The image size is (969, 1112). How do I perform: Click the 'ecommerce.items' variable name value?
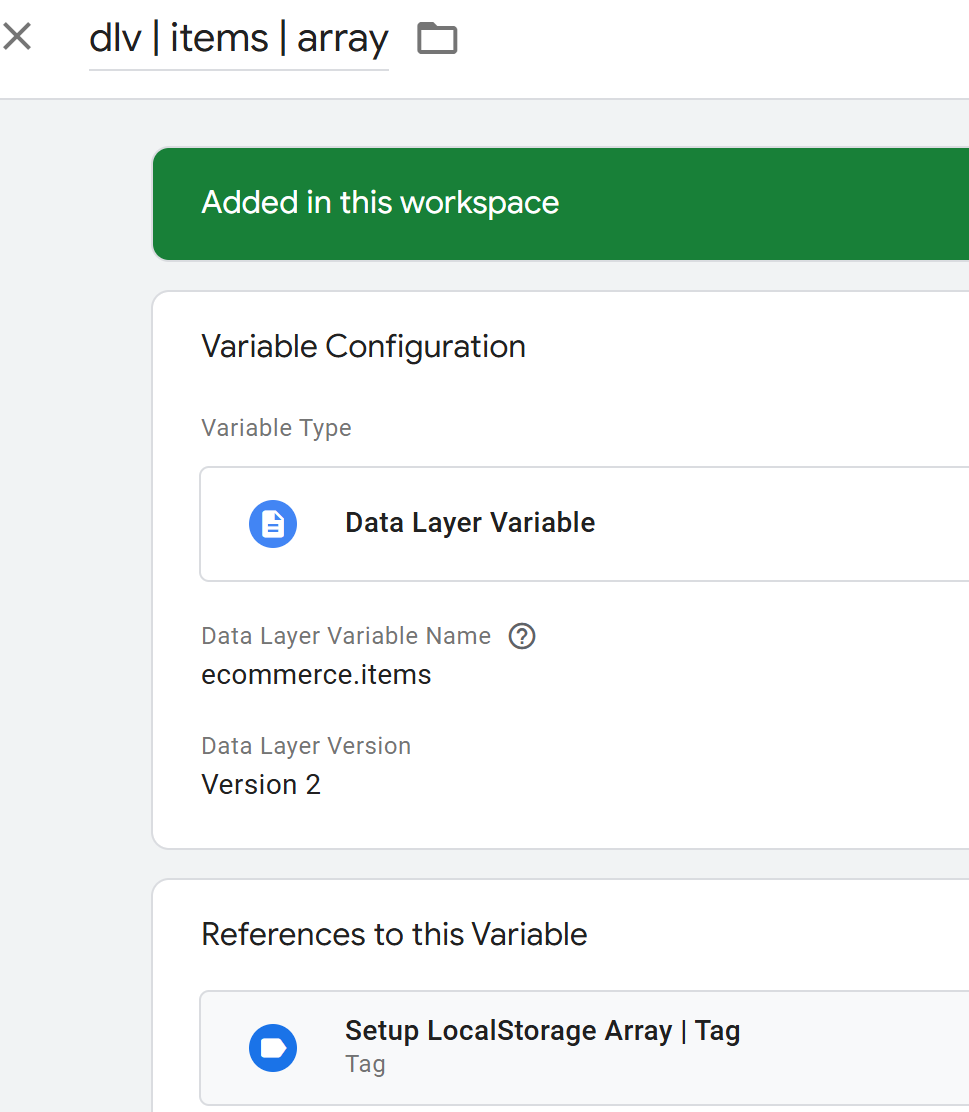click(x=316, y=675)
